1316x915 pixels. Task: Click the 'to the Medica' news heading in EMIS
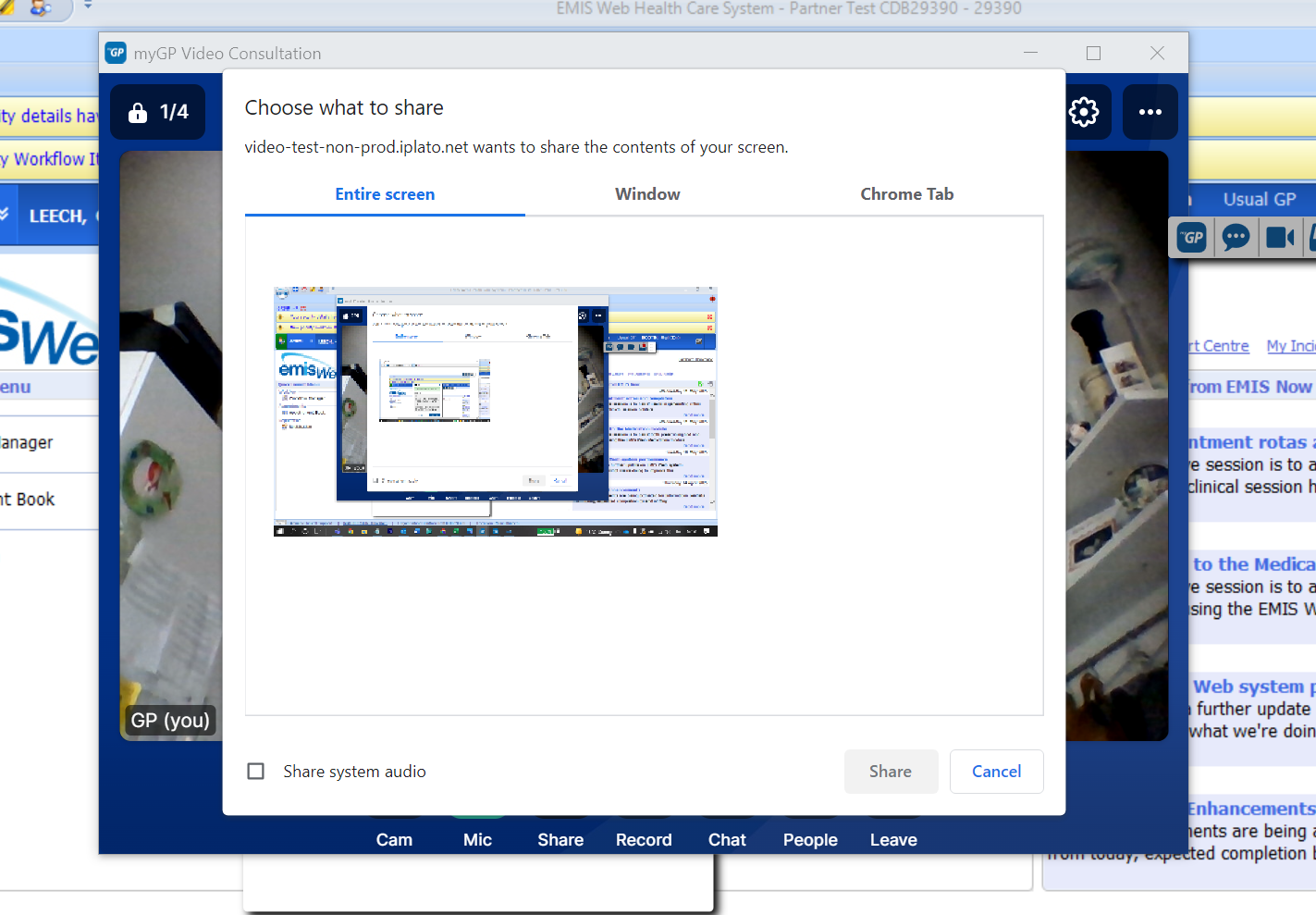tap(1254, 564)
